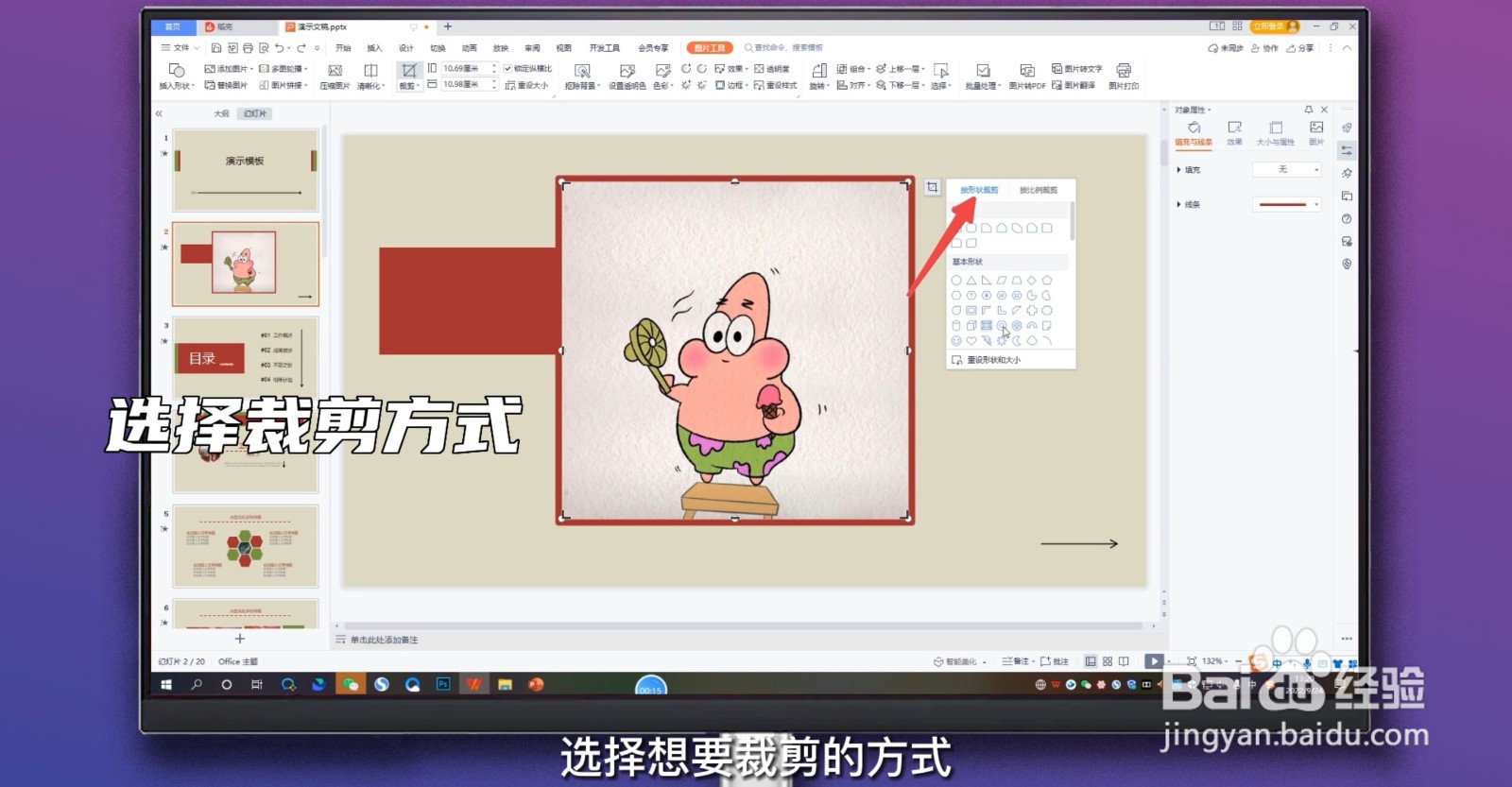This screenshot has height=787, width=1512.
Task: Toggle 锁定纵横比 checkbox
Action: click(x=507, y=69)
